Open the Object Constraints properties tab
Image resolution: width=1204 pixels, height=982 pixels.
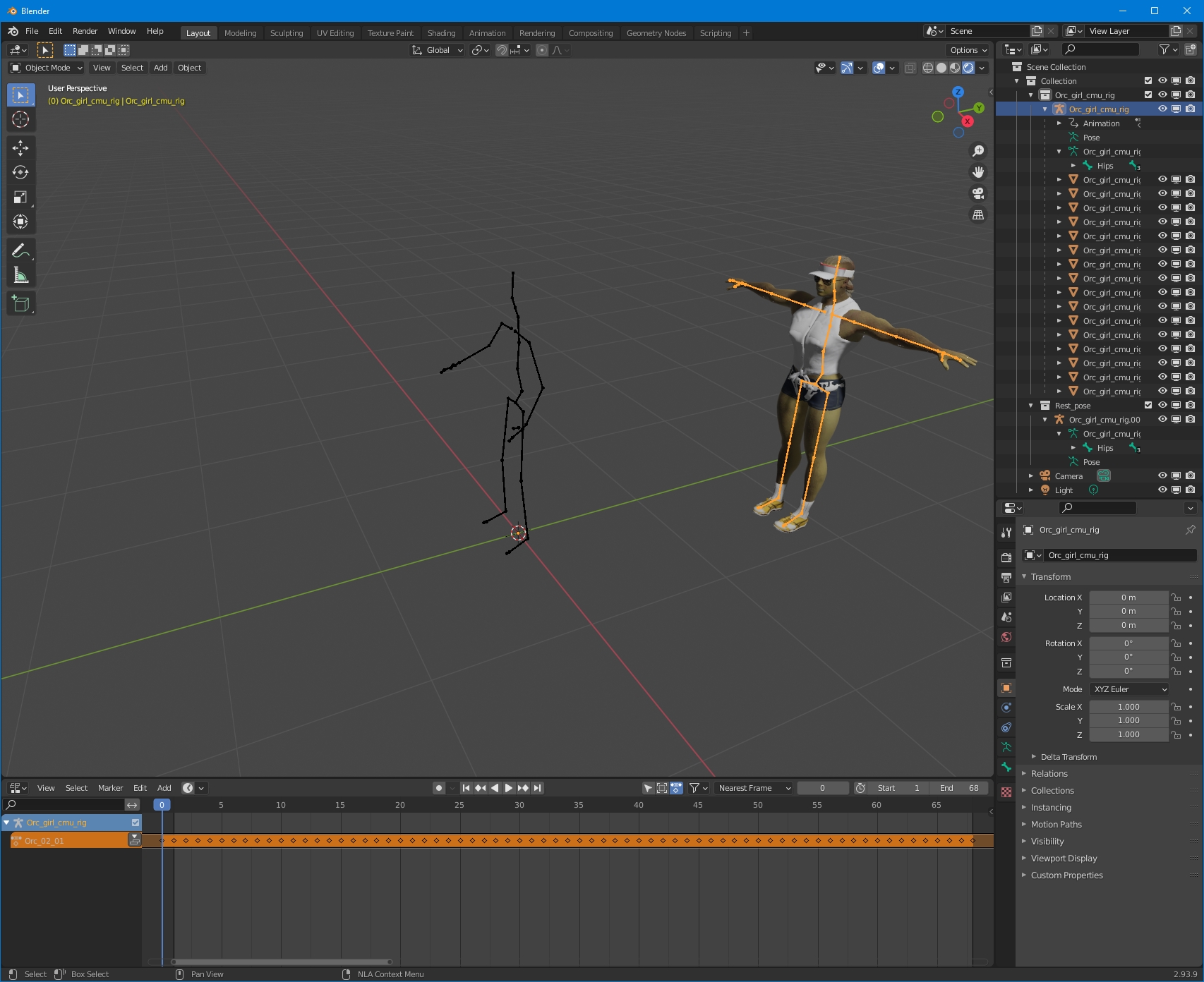click(1006, 727)
